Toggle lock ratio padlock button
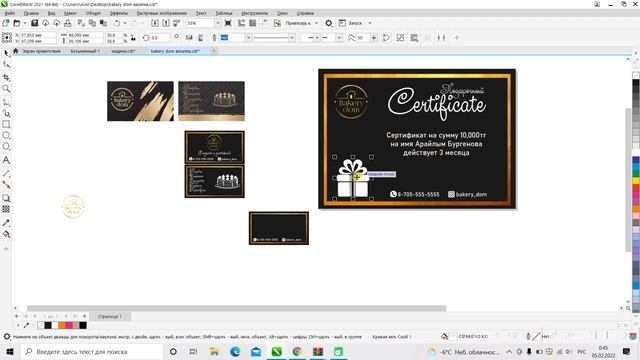The width and height of the screenshot is (640, 360). point(133,38)
